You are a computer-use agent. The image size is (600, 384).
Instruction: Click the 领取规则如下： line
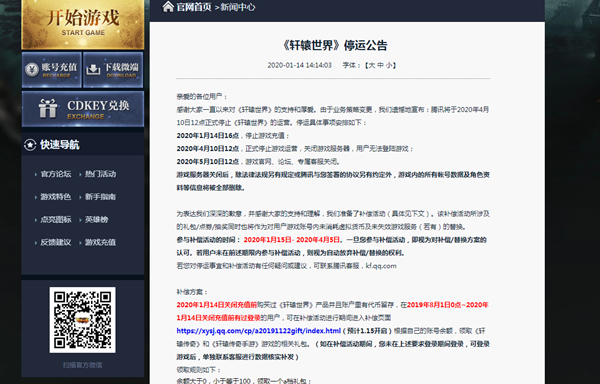[x=199, y=370]
